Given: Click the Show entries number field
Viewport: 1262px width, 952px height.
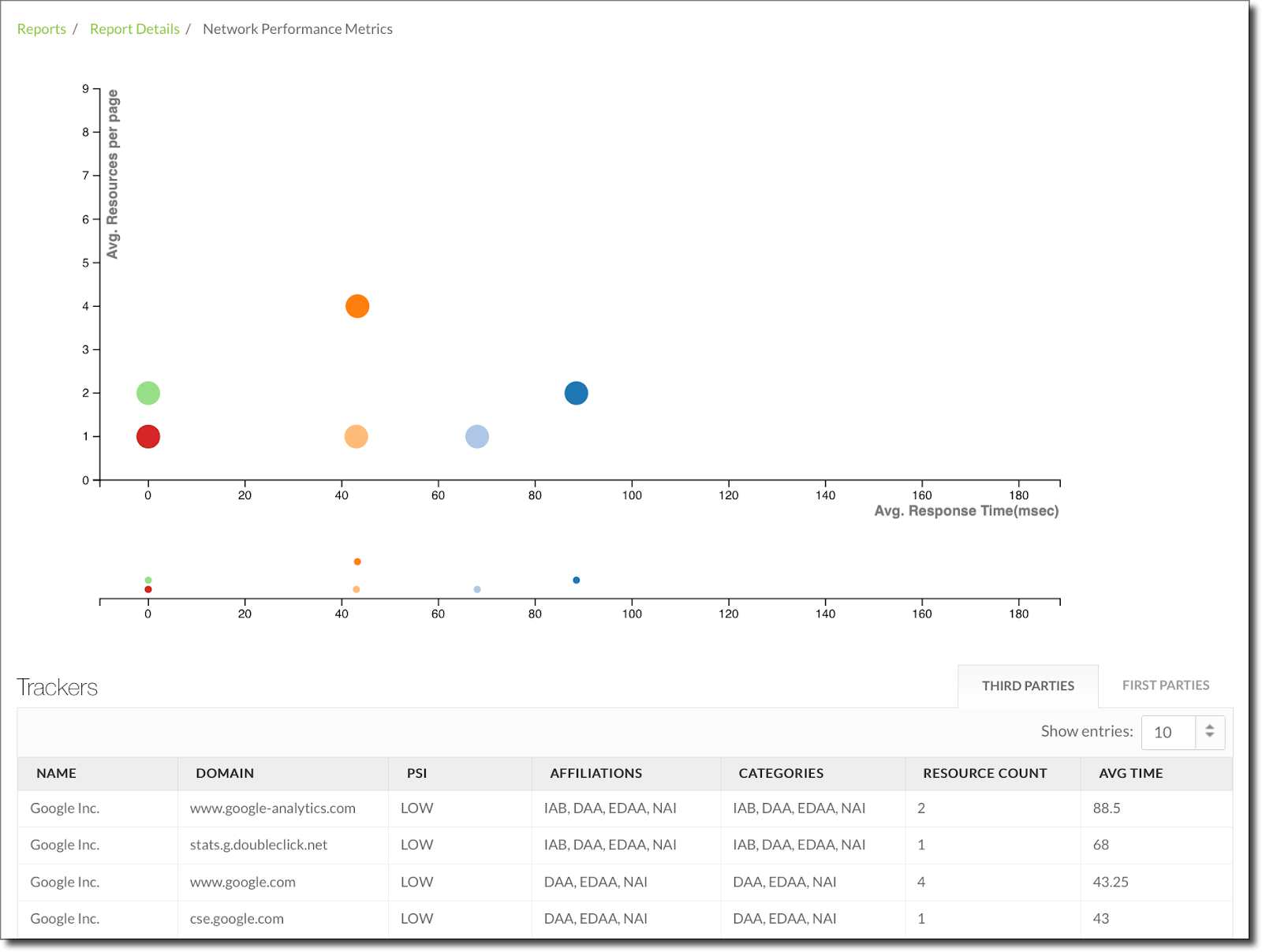Looking at the screenshot, I should [x=1168, y=732].
